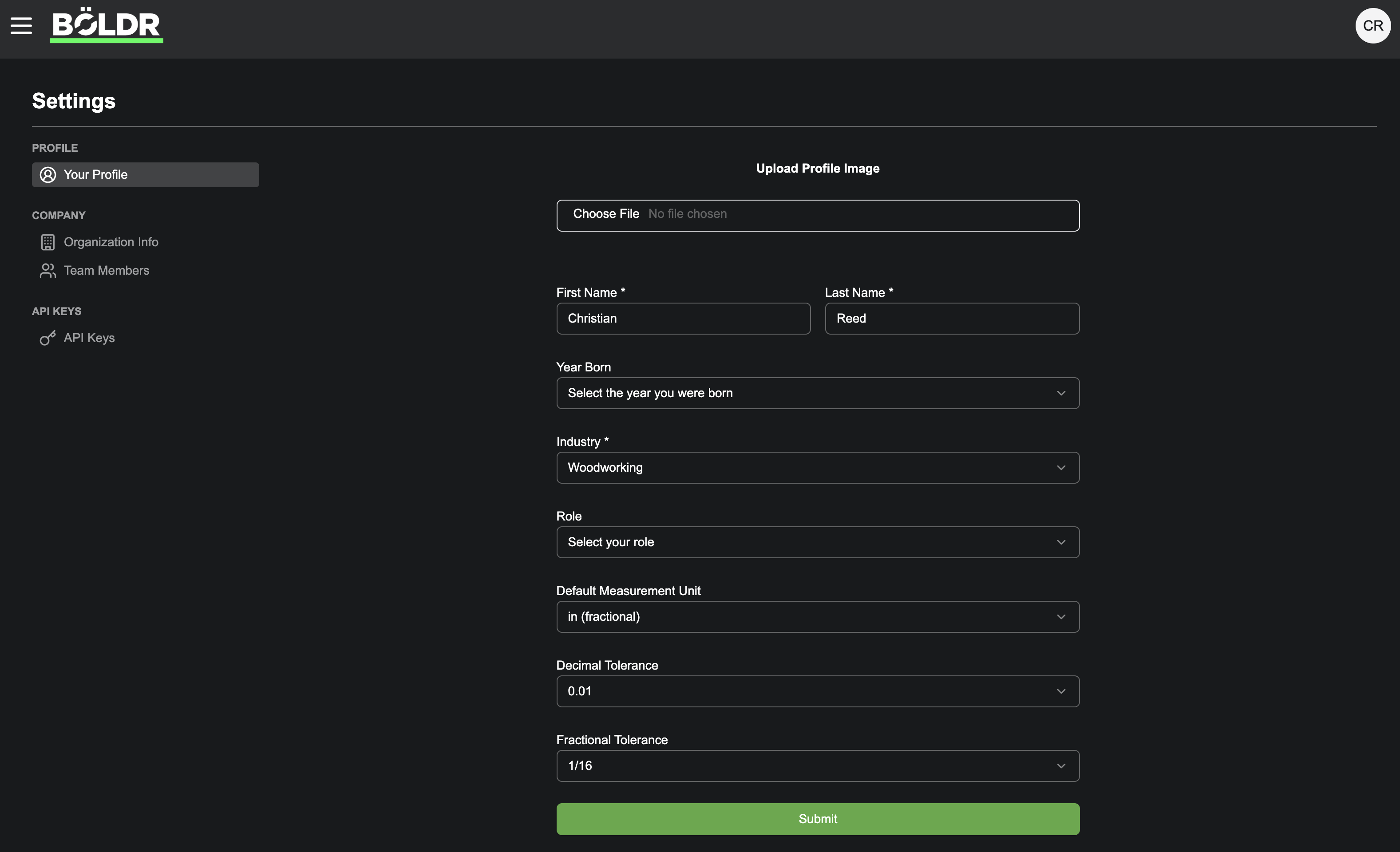This screenshot has height=852, width=1400.
Task: Click the Your Profile person icon
Action: (x=48, y=175)
